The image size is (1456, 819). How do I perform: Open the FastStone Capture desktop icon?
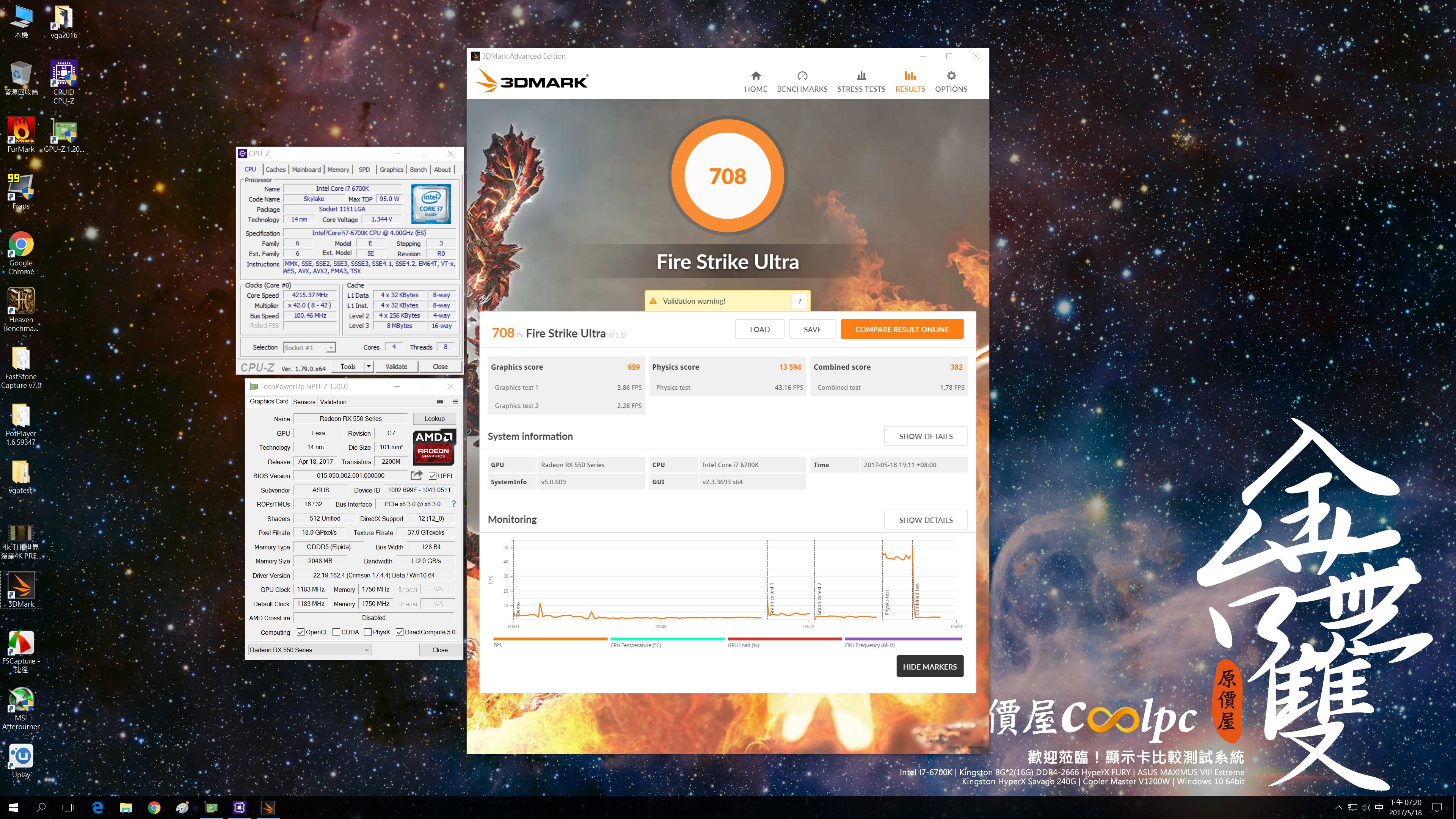21,367
